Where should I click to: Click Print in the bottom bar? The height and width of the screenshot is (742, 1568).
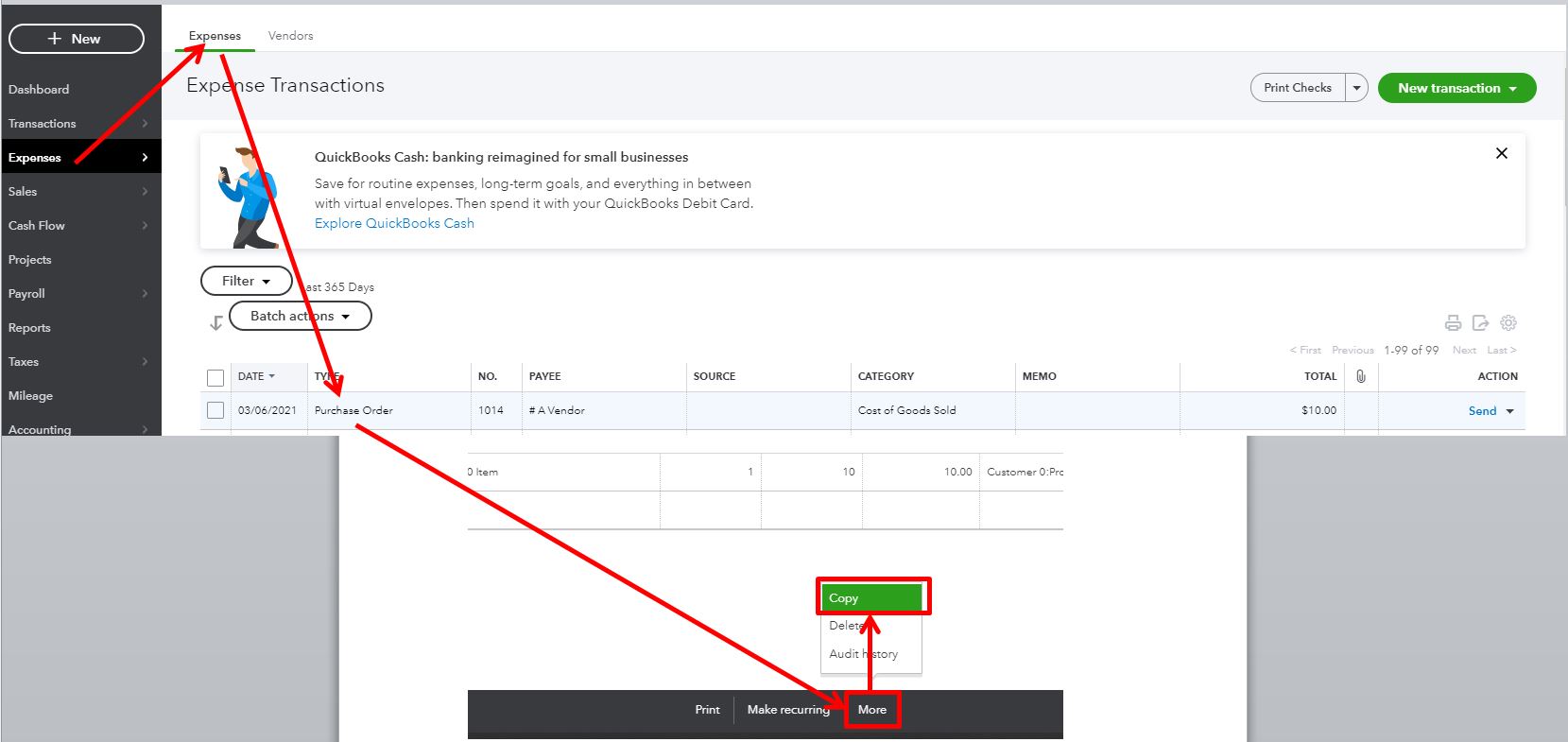(x=707, y=710)
